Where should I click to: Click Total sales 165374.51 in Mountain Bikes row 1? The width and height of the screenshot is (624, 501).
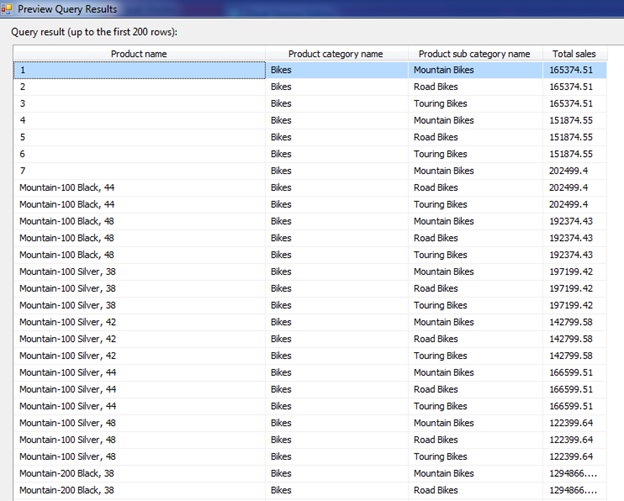(574, 70)
